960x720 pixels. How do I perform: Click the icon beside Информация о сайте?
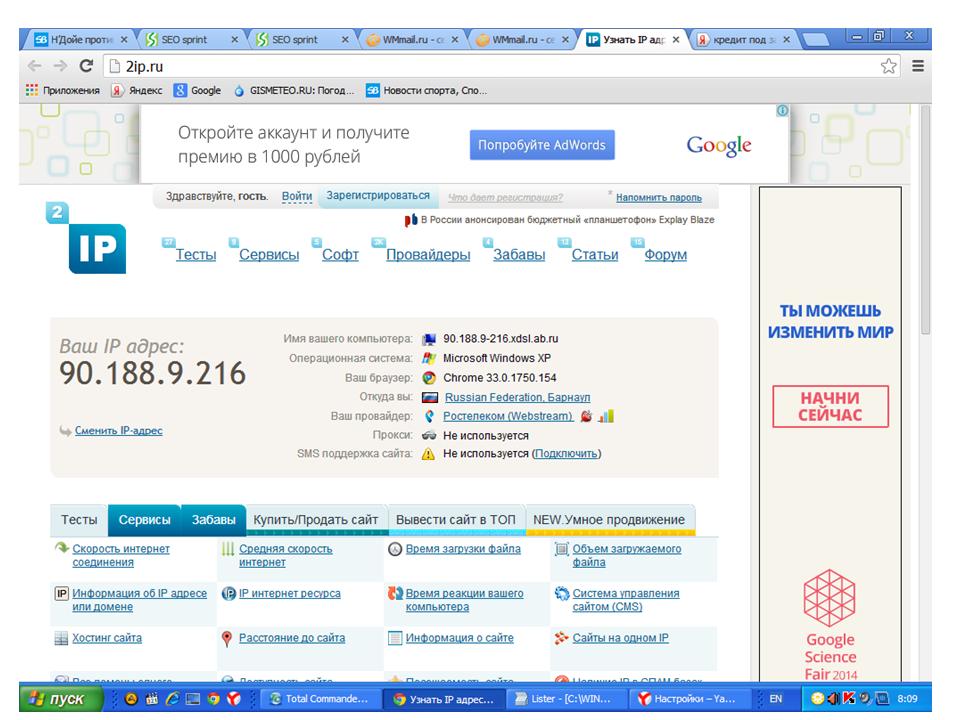395,638
